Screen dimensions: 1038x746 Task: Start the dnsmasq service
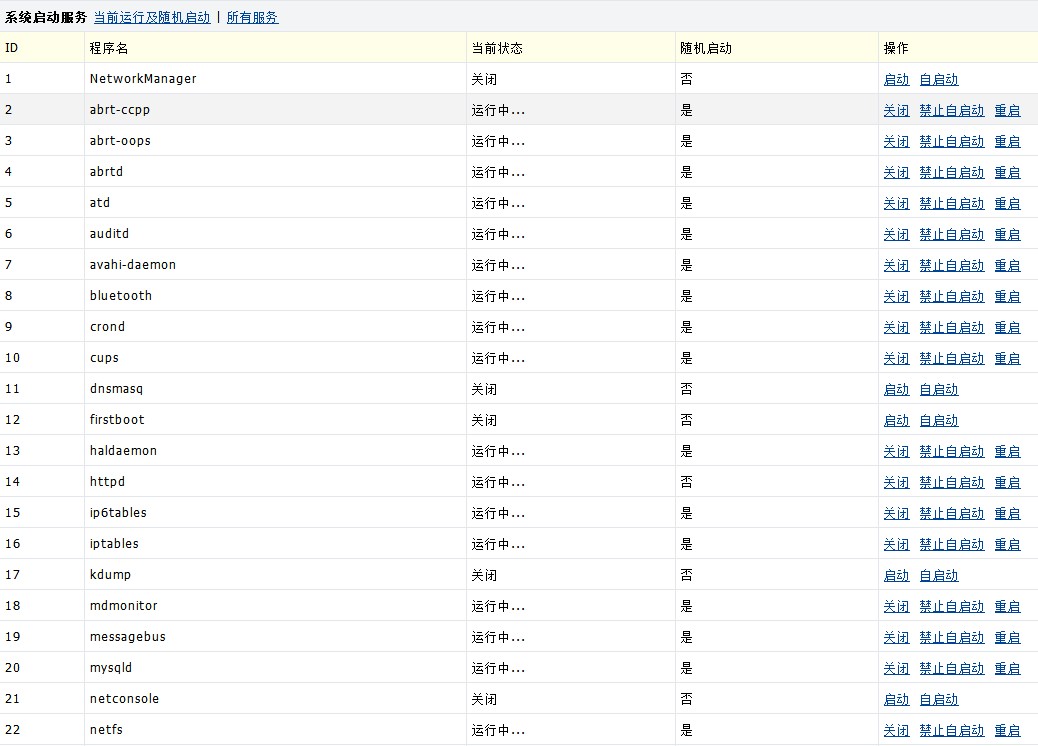[896, 390]
